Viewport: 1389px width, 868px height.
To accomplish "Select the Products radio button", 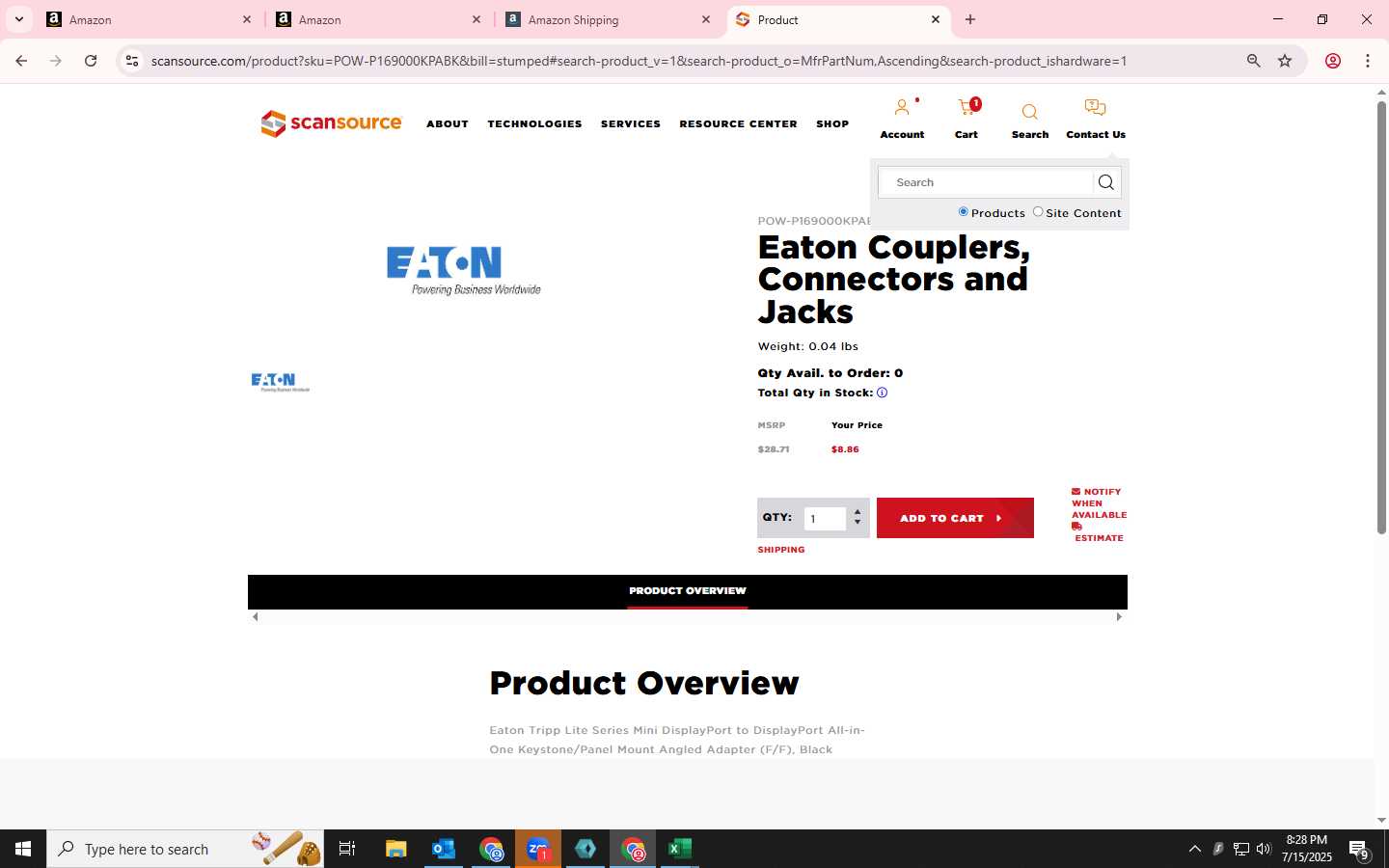I will pyautogui.click(x=963, y=212).
